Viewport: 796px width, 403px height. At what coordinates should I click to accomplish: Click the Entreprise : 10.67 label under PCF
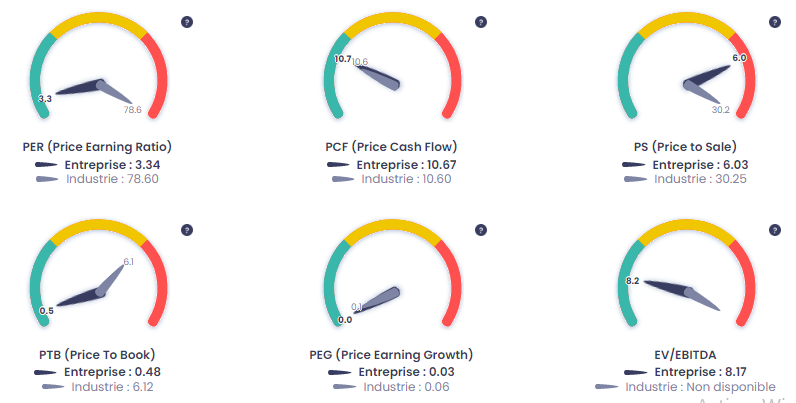pos(406,165)
